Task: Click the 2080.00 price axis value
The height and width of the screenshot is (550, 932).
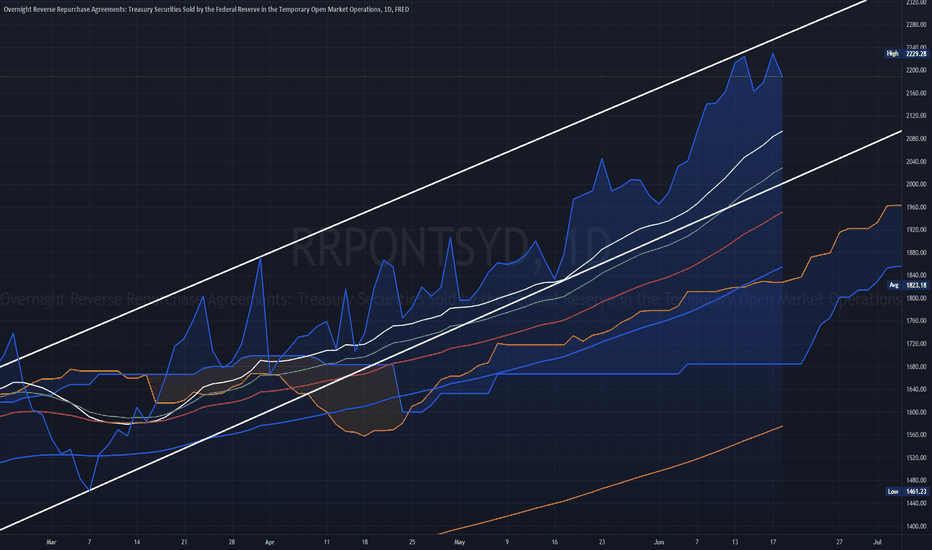Action: click(x=916, y=139)
